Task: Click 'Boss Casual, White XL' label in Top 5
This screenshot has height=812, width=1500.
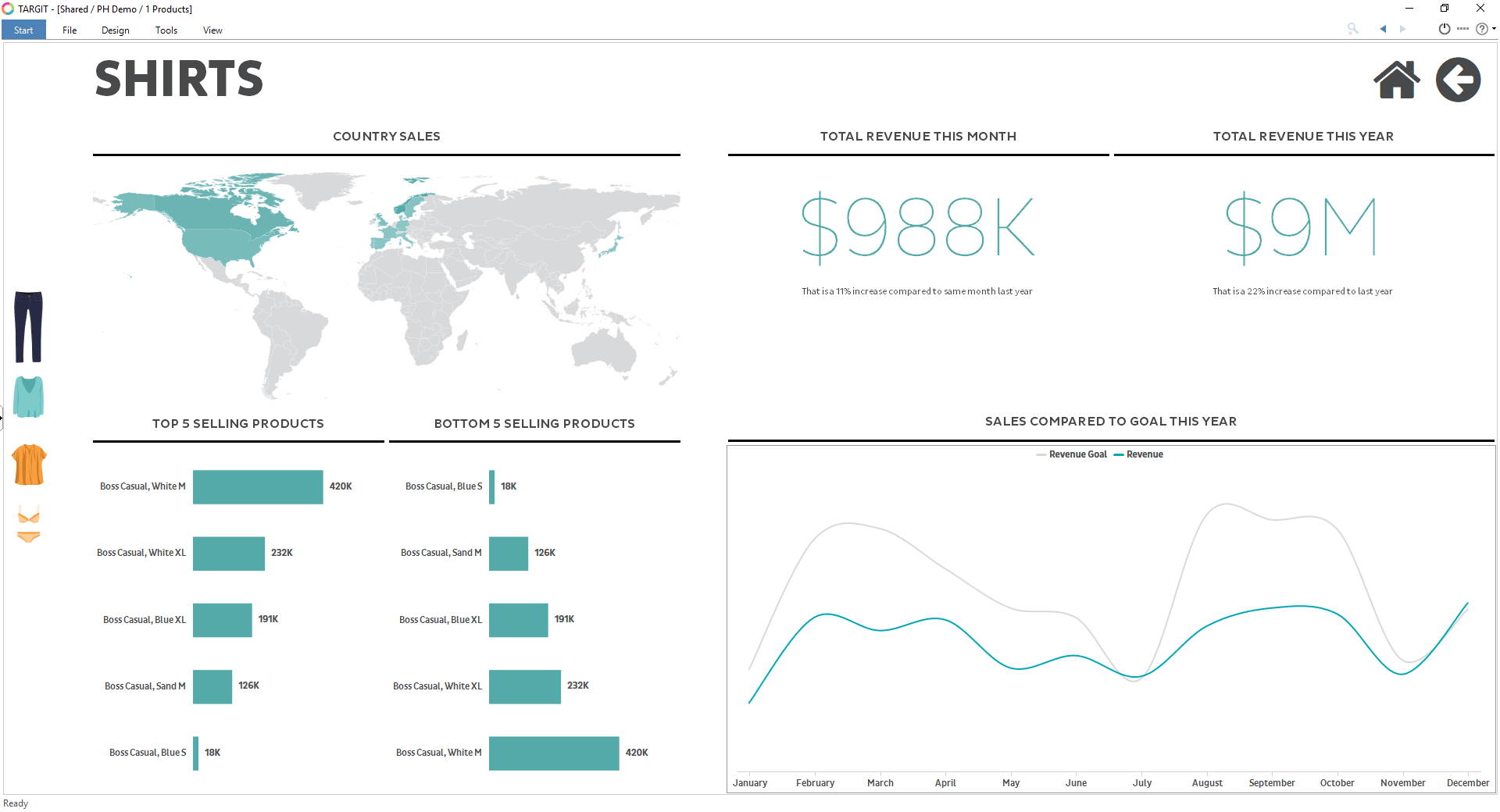Action: pyautogui.click(x=141, y=553)
